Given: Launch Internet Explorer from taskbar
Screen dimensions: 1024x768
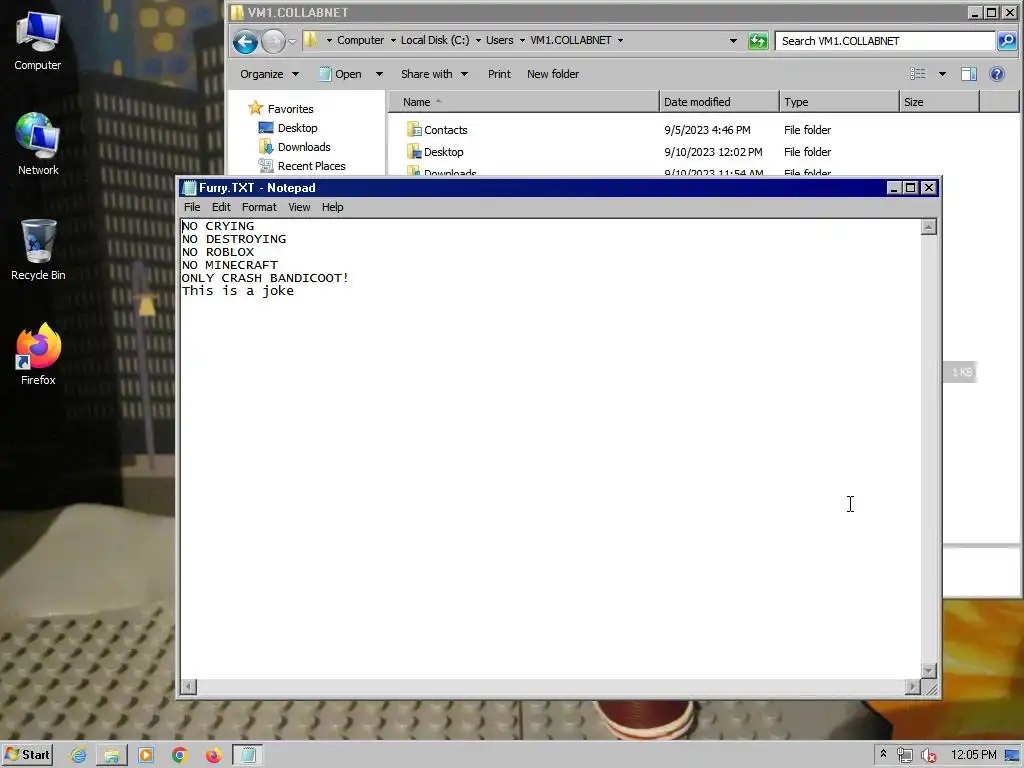Looking at the screenshot, I should [78, 756].
